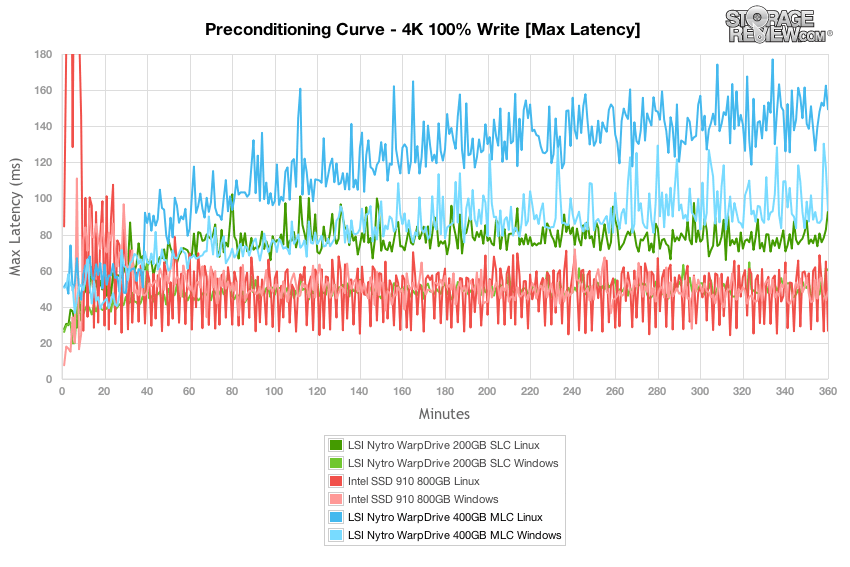Screen dimensions: 850x567
Task: Select legend label LSI Nytro WarpDrive 400GB MLC Windows
Action: coord(454,535)
